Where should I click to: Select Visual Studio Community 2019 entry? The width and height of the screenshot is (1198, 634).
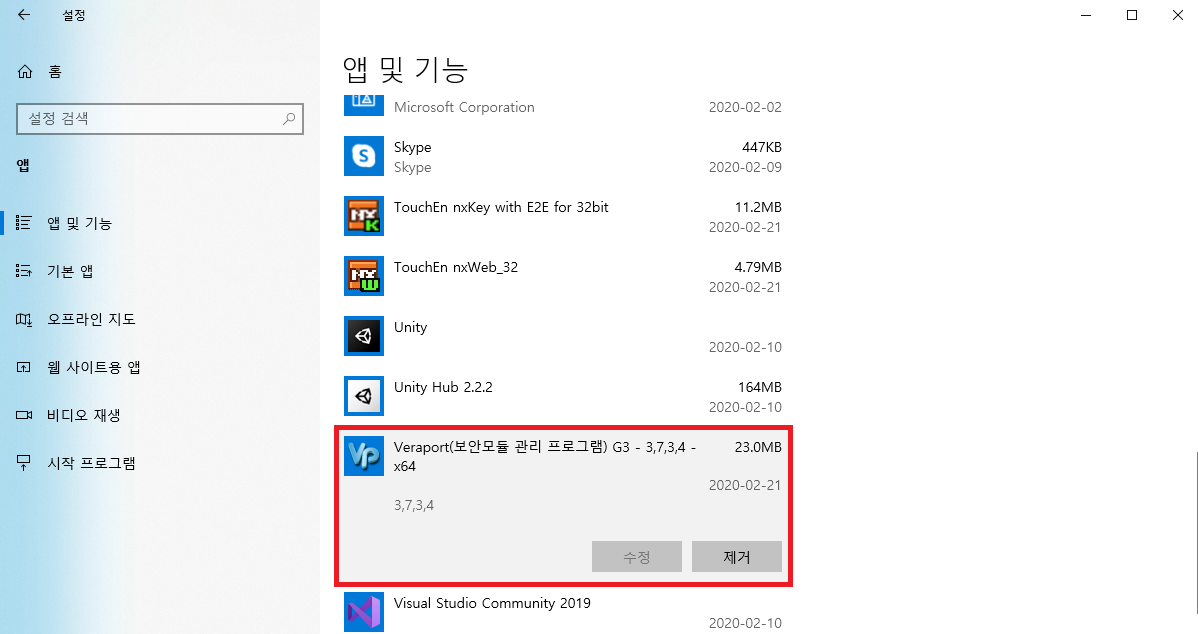pyautogui.click(x=492, y=603)
